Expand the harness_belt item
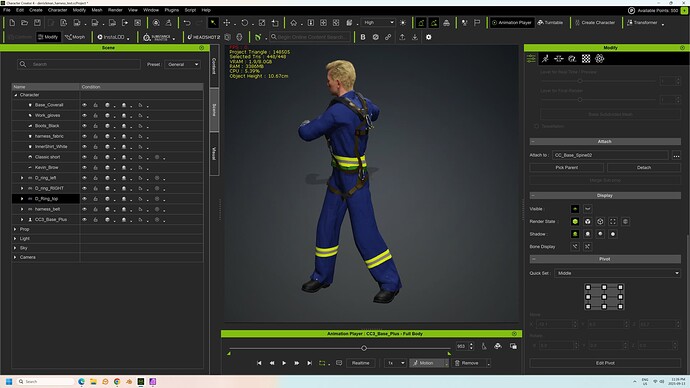Image resolution: width=690 pixels, height=388 pixels. point(22,209)
